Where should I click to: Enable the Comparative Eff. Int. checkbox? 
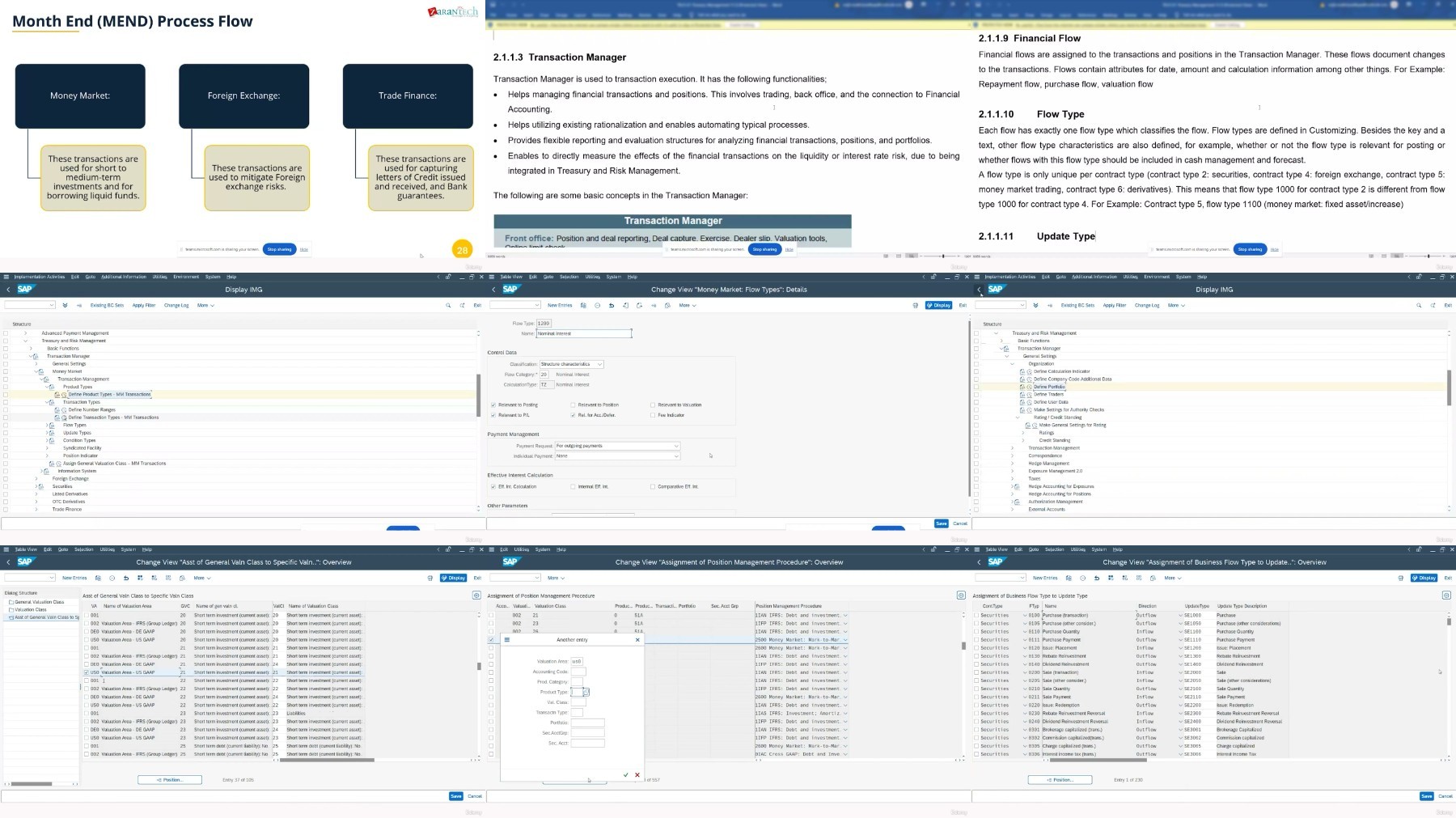(x=653, y=486)
